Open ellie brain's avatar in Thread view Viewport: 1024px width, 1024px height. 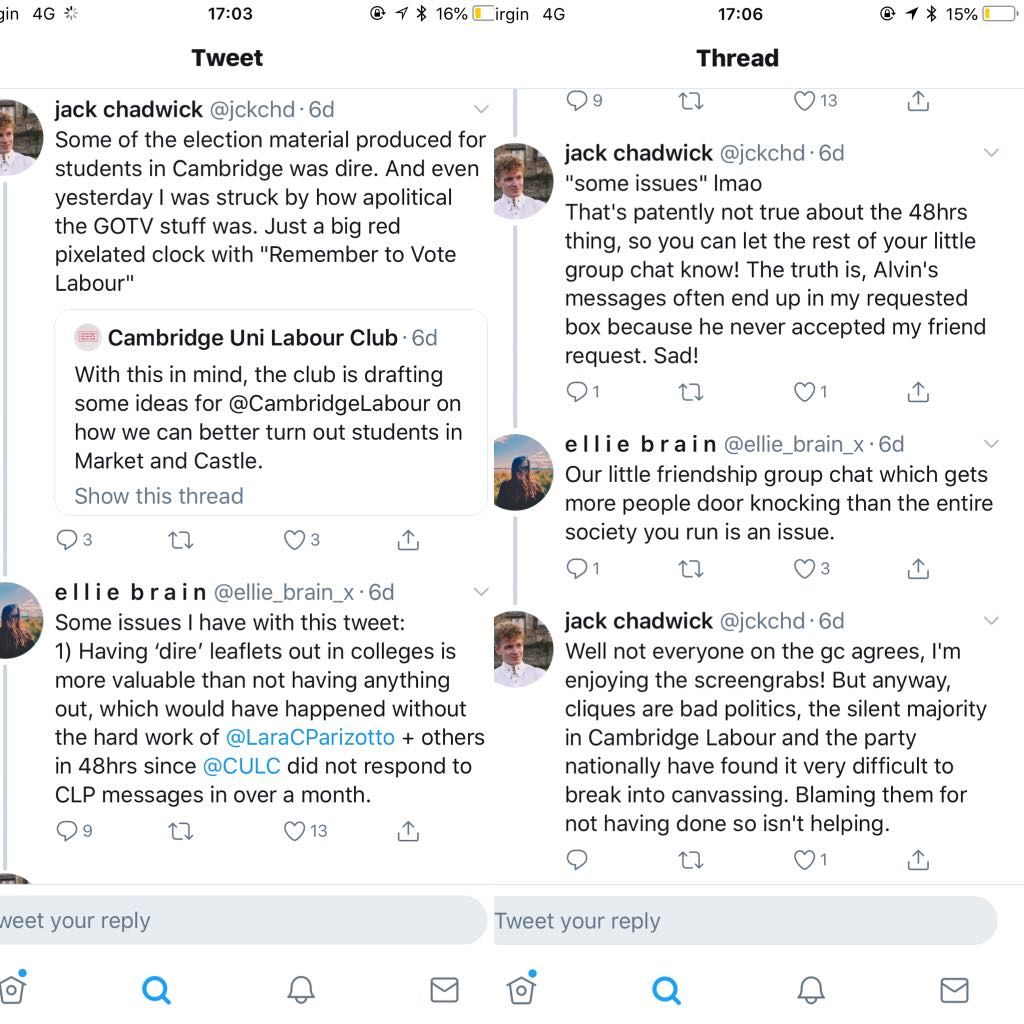(x=522, y=472)
